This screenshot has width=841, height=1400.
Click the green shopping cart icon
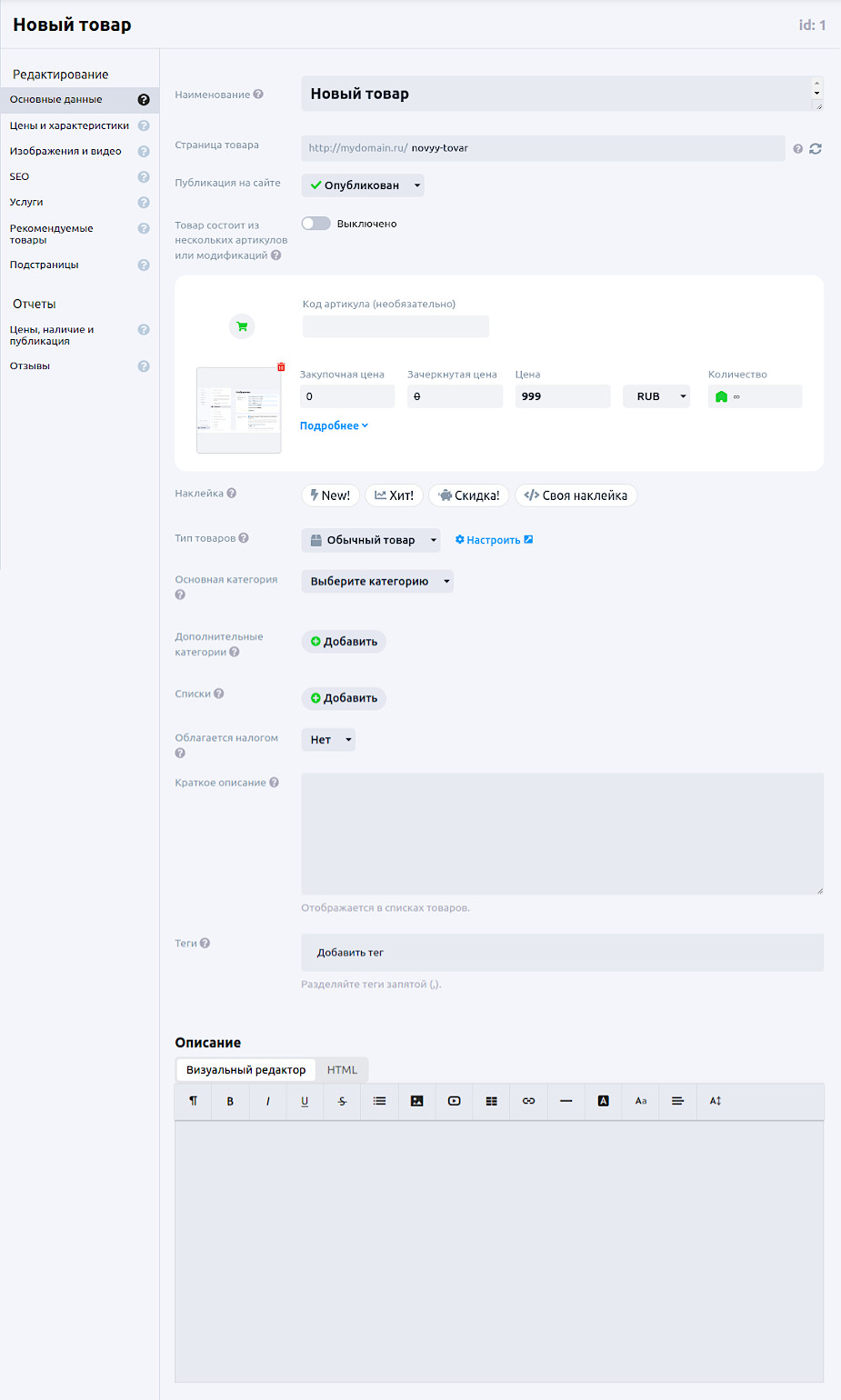click(242, 326)
